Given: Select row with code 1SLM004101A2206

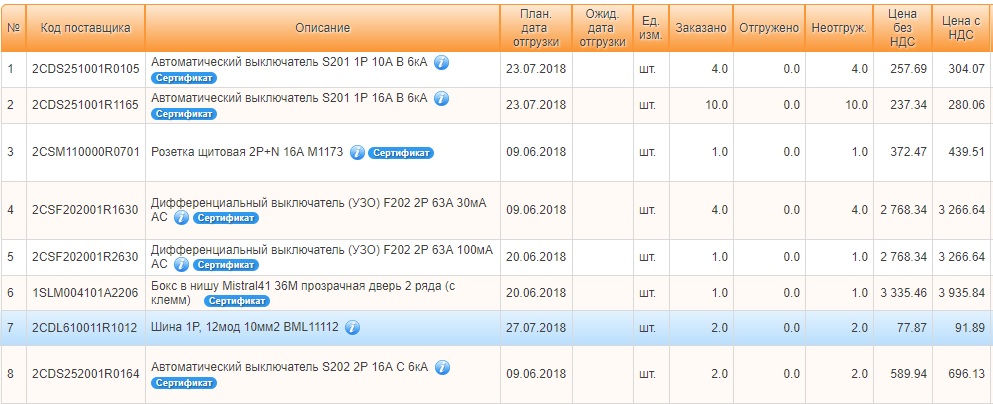Looking at the screenshot, I should [496, 293].
